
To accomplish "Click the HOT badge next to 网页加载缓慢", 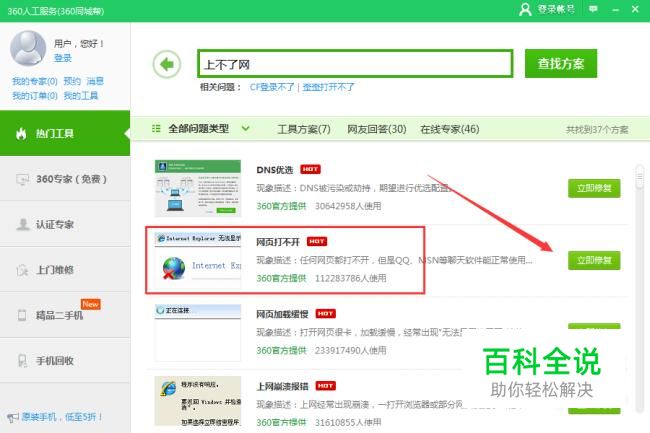I will [x=325, y=314].
